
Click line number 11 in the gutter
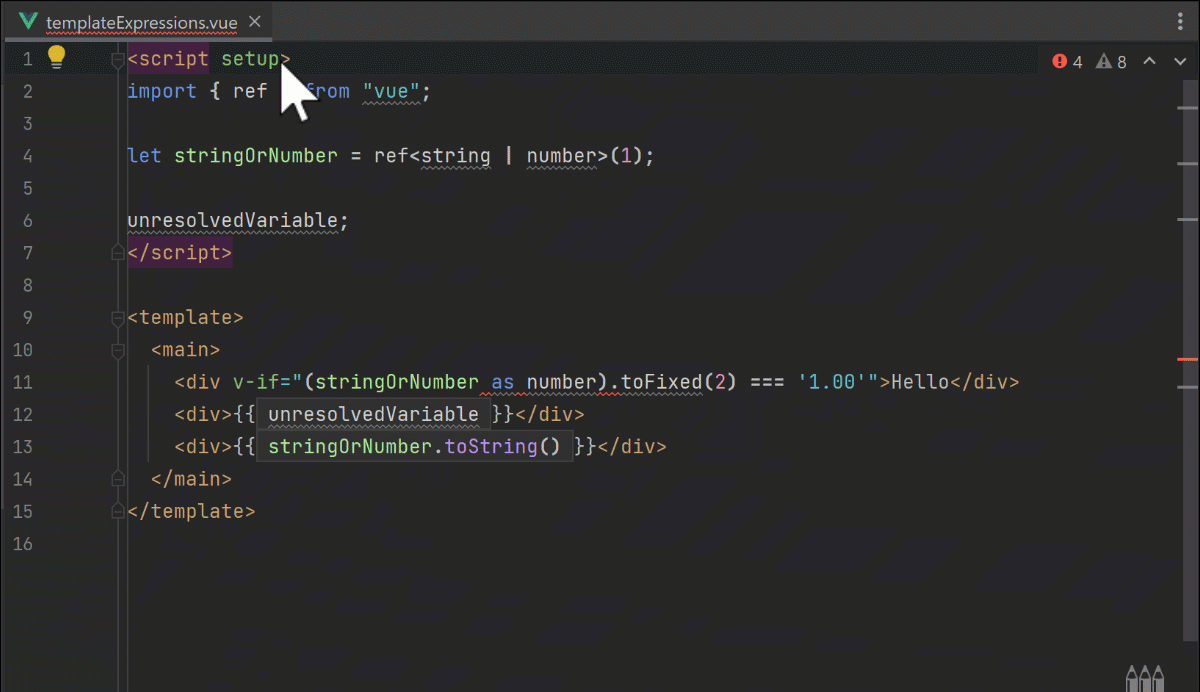(x=23, y=382)
